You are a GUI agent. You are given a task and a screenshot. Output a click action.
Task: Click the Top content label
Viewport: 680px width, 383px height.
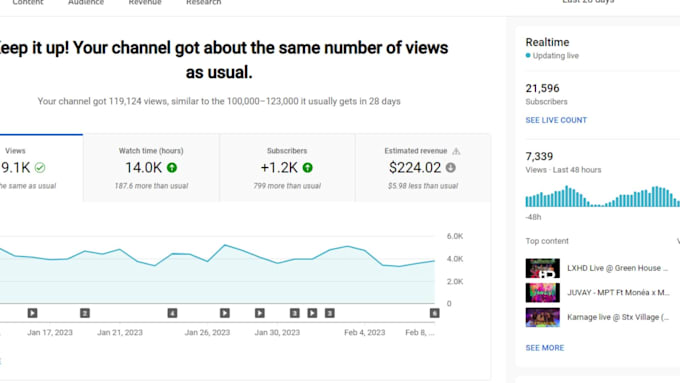tap(547, 241)
